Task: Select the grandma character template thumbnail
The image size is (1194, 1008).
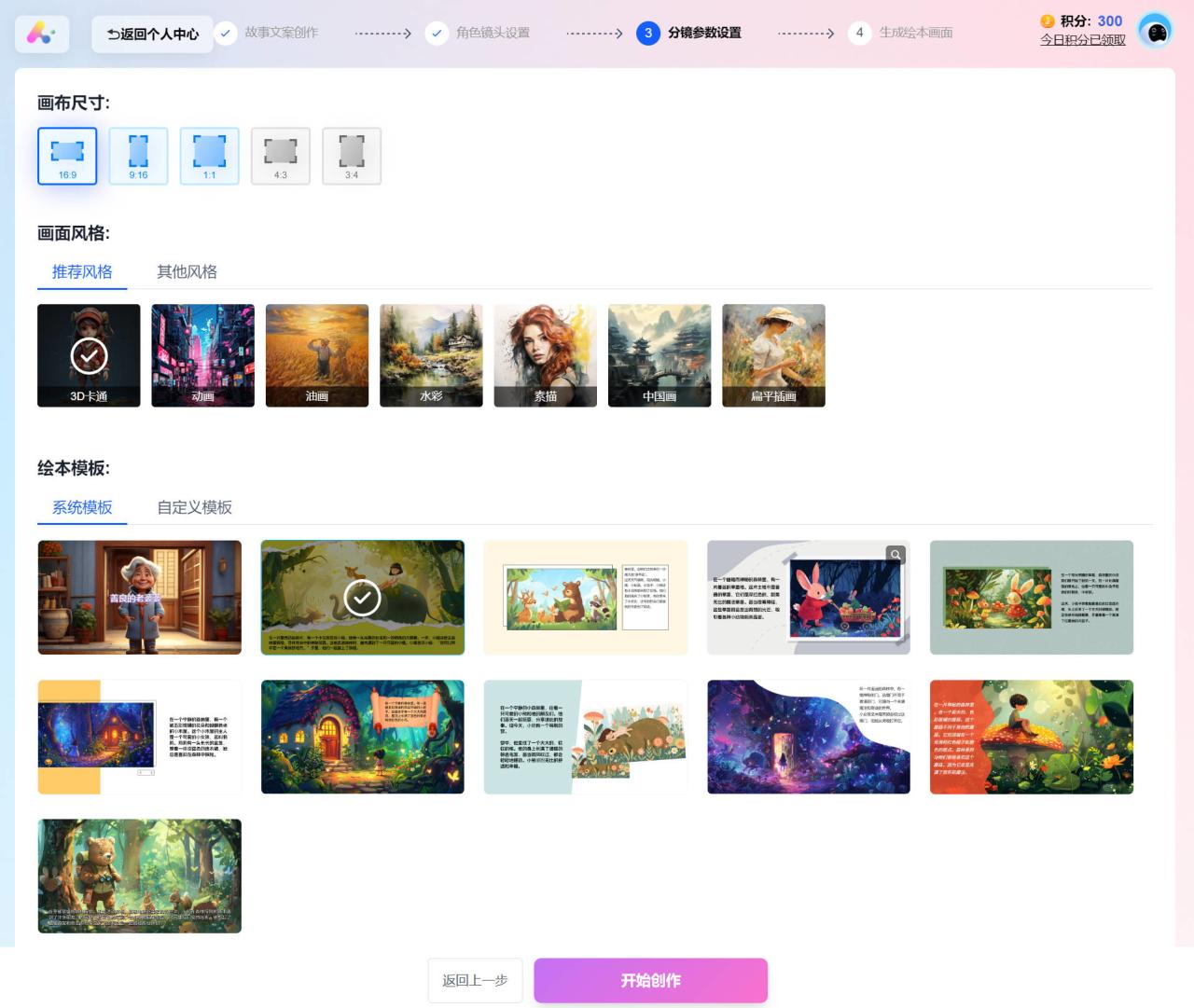Action: (x=139, y=597)
